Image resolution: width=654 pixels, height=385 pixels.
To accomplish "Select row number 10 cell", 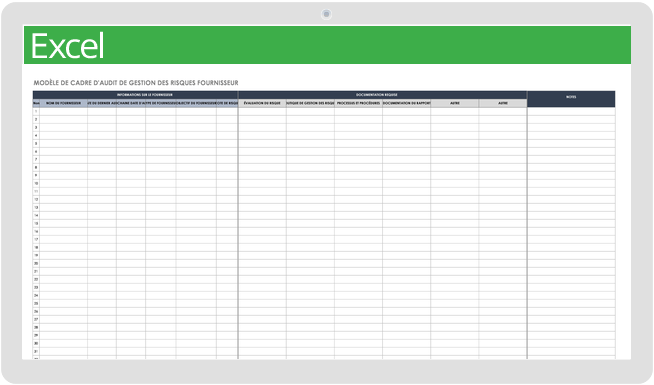I will [x=36, y=184].
